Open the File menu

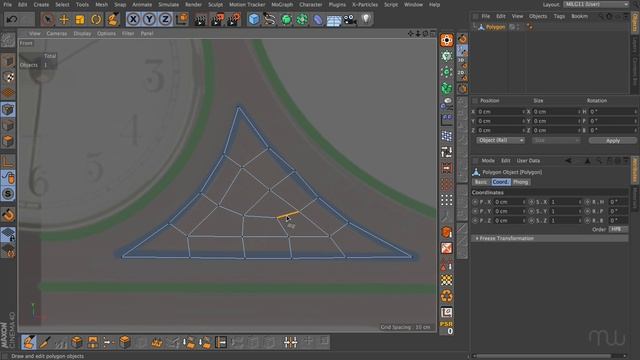7,4
